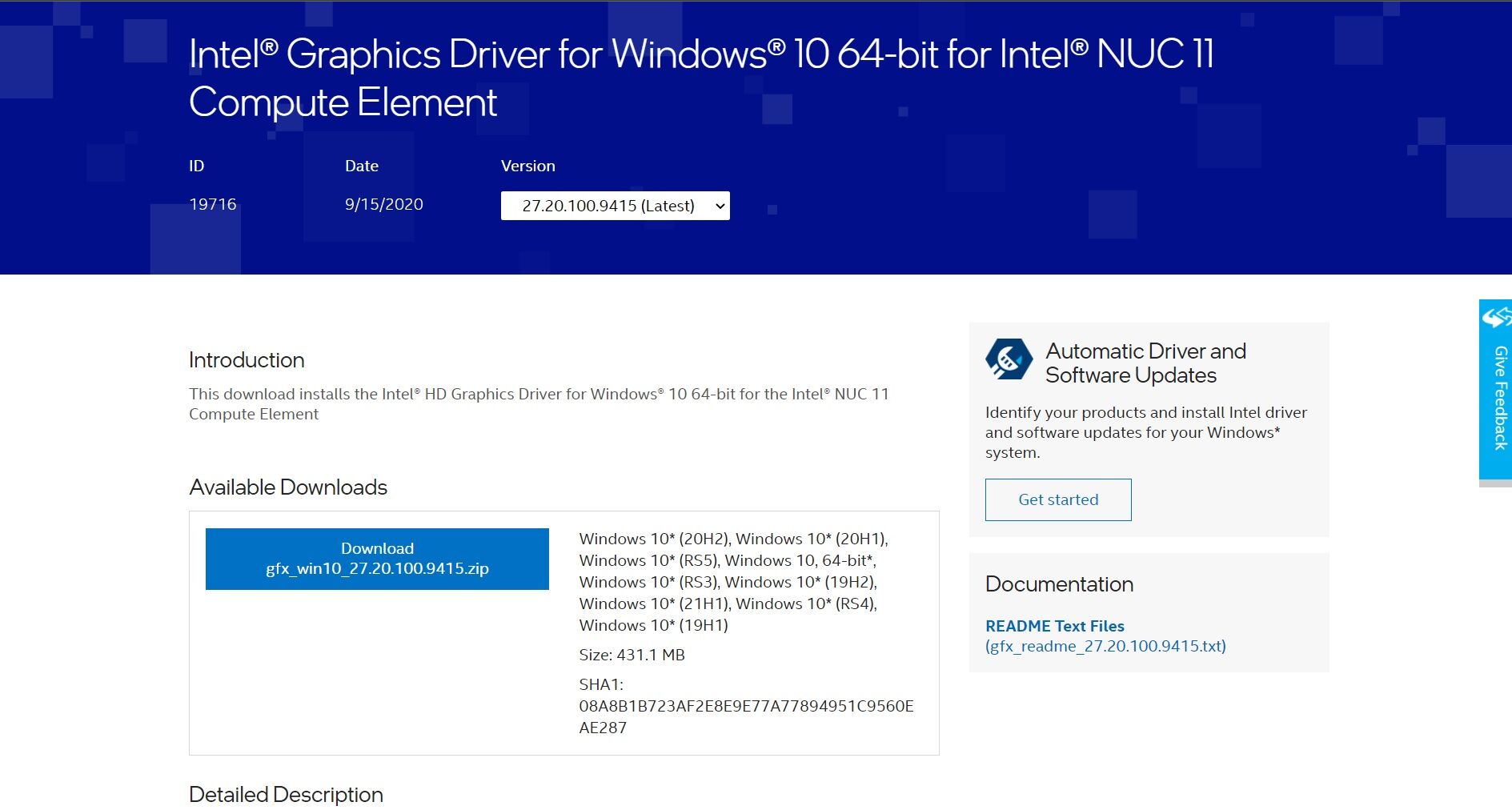1512x810 pixels.
Task: Click the SHA1 checksum value text
Action: [x=746, y=716]
